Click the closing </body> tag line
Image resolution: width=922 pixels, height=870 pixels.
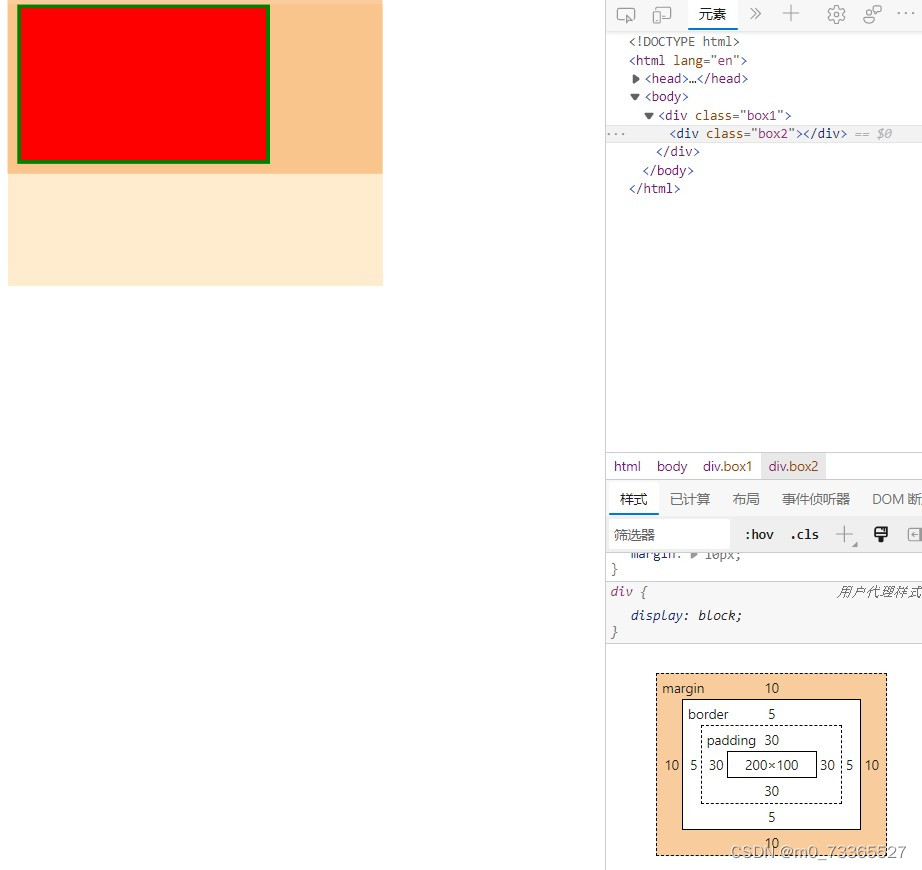(668, 170)
